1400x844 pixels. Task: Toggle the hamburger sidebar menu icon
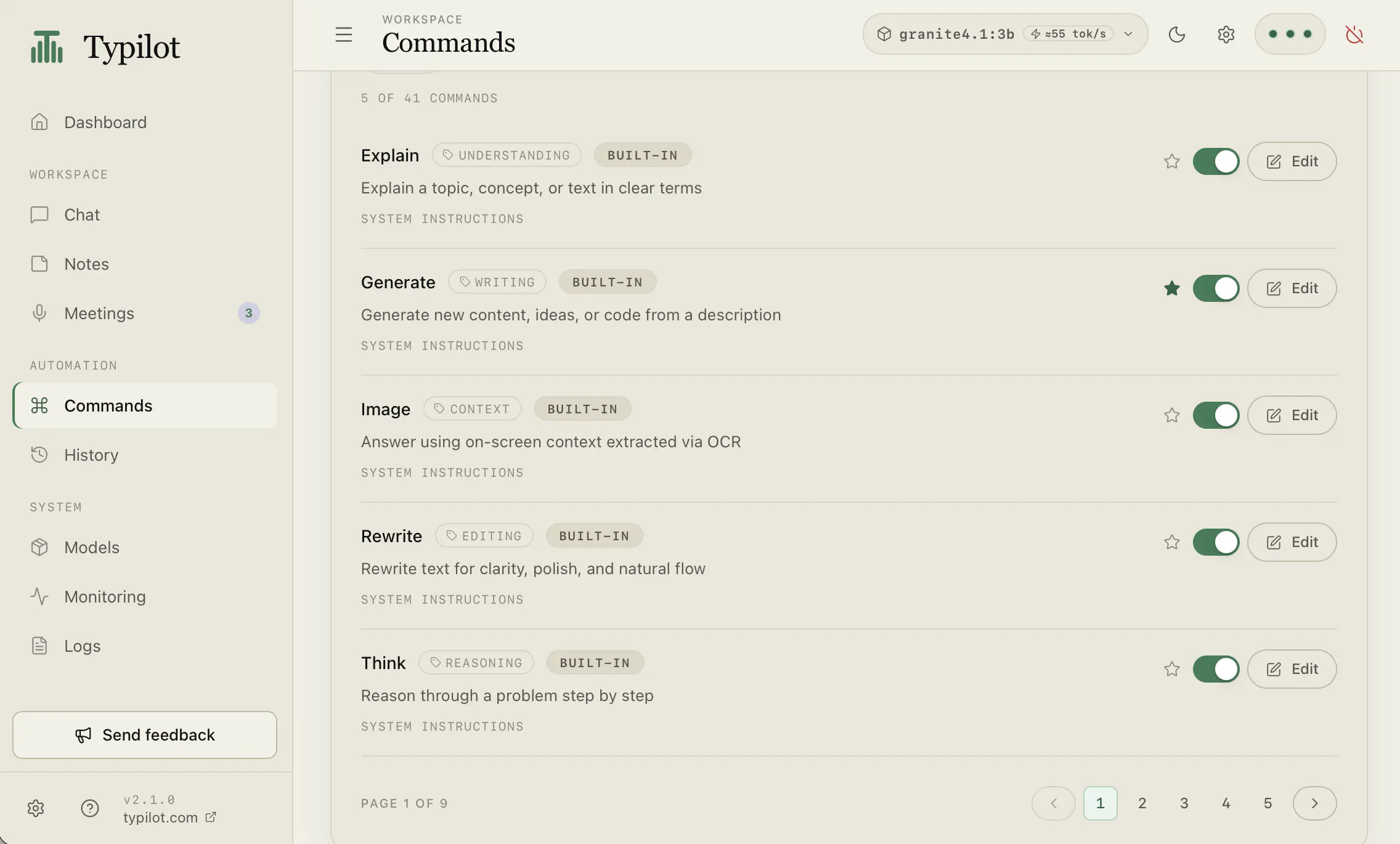point(344,34)
